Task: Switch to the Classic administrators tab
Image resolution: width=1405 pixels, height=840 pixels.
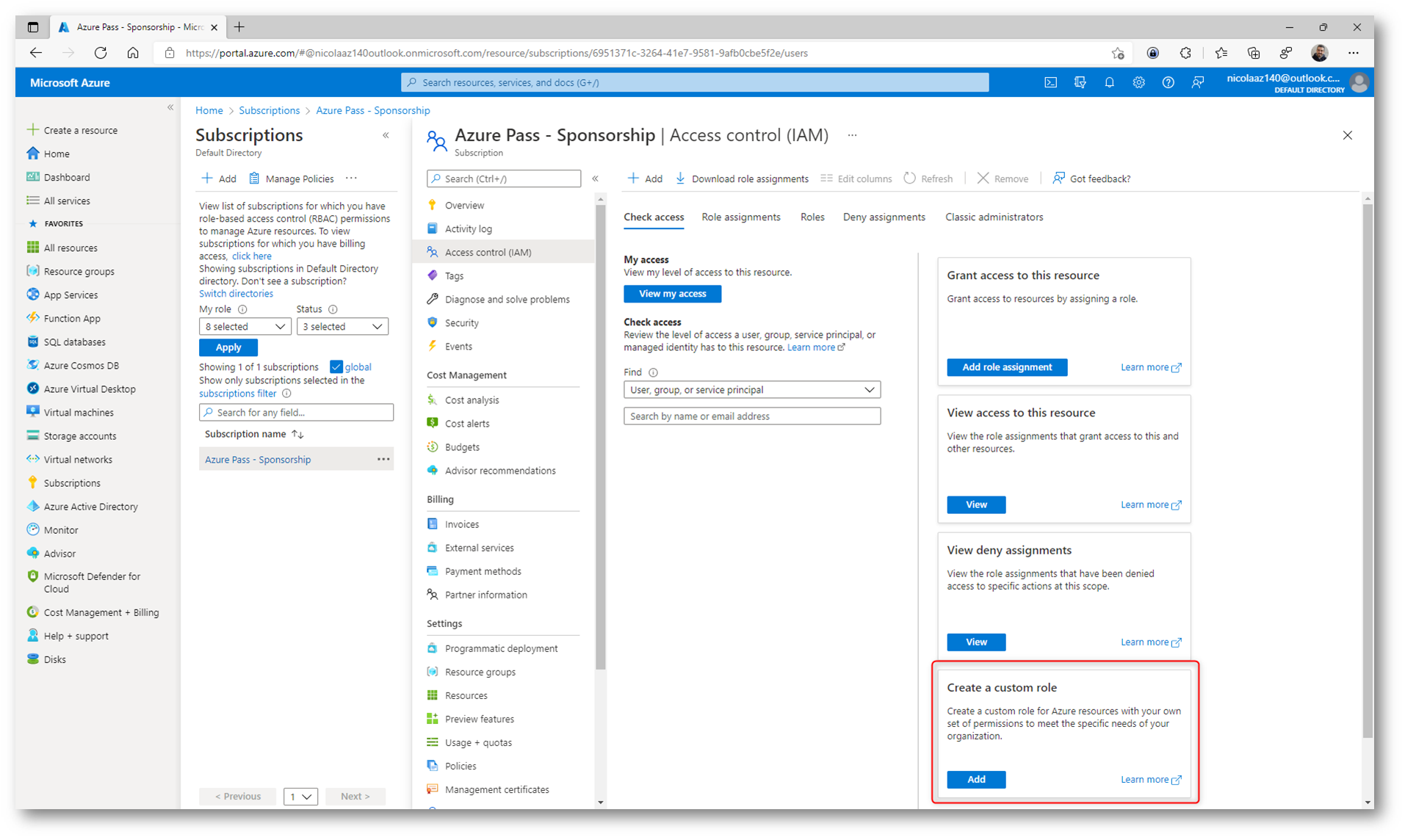Action: tap(994, 217)
